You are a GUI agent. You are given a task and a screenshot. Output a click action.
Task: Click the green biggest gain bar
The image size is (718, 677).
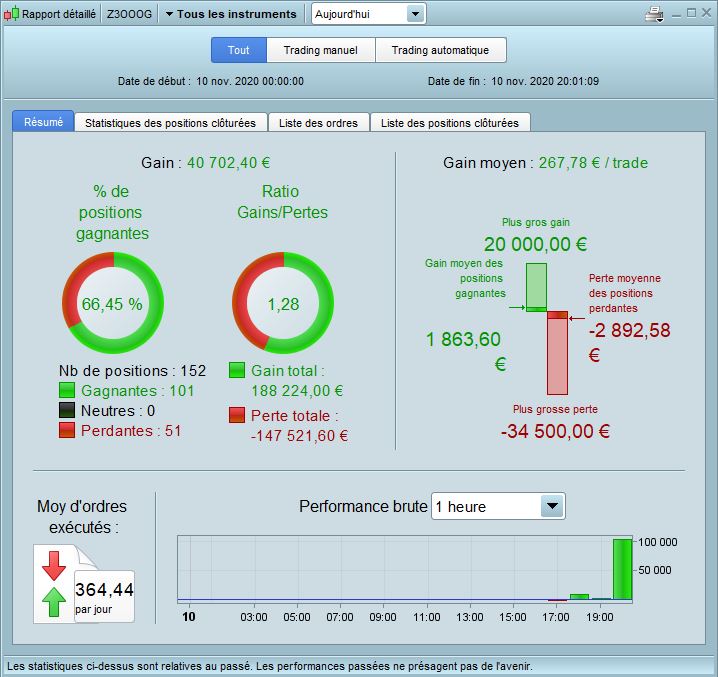click(x=536, y=287)
